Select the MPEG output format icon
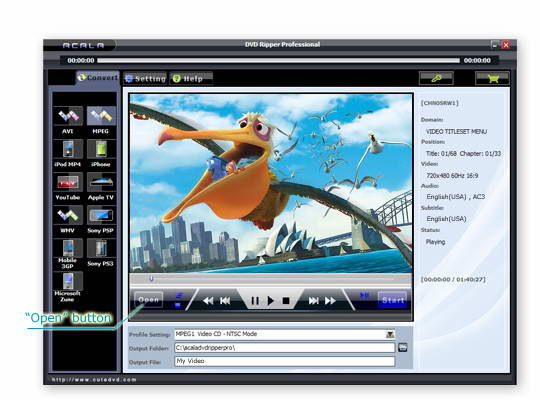Viewport: 540px width, 400px height. coord(101,116)
